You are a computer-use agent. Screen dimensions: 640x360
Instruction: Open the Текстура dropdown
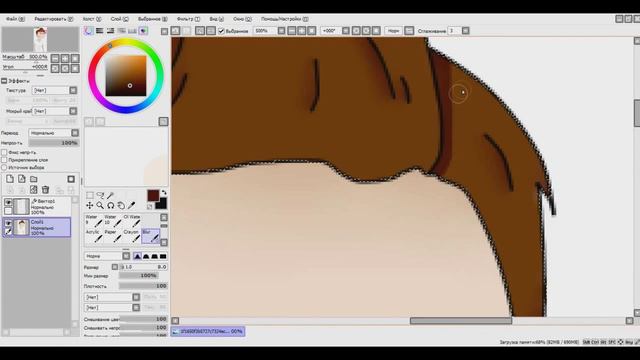pyautogui.click(x=55, y=90)
